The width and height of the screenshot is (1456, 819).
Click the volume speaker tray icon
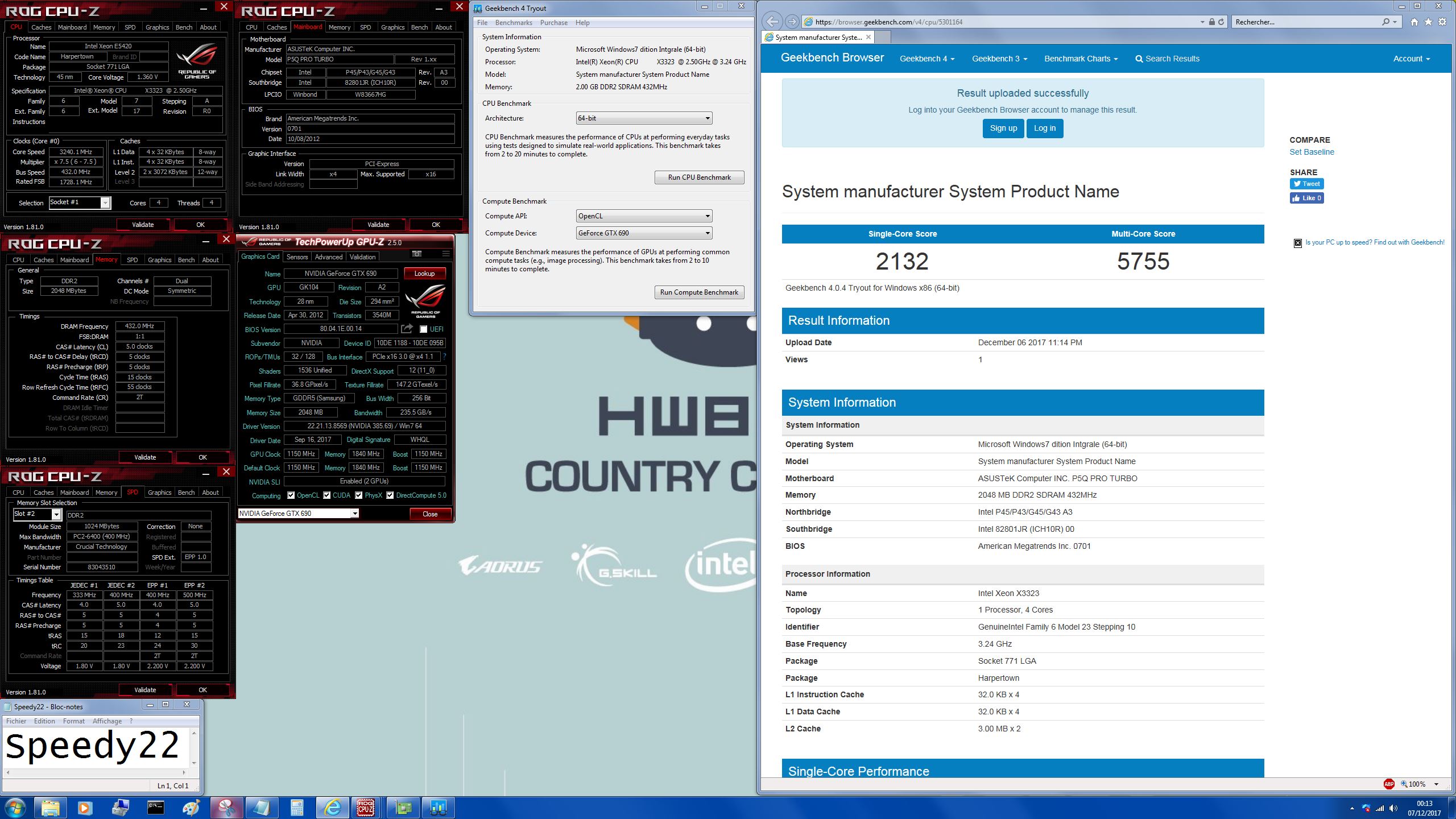point(1393,808)
